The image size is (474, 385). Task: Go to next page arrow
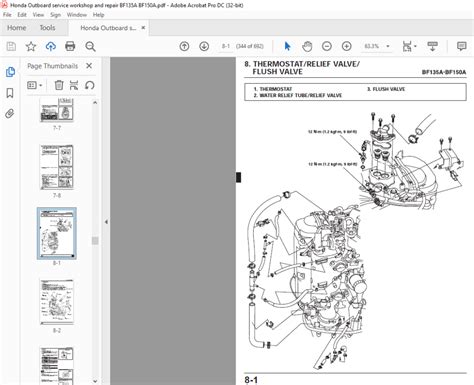pos(204,46)
